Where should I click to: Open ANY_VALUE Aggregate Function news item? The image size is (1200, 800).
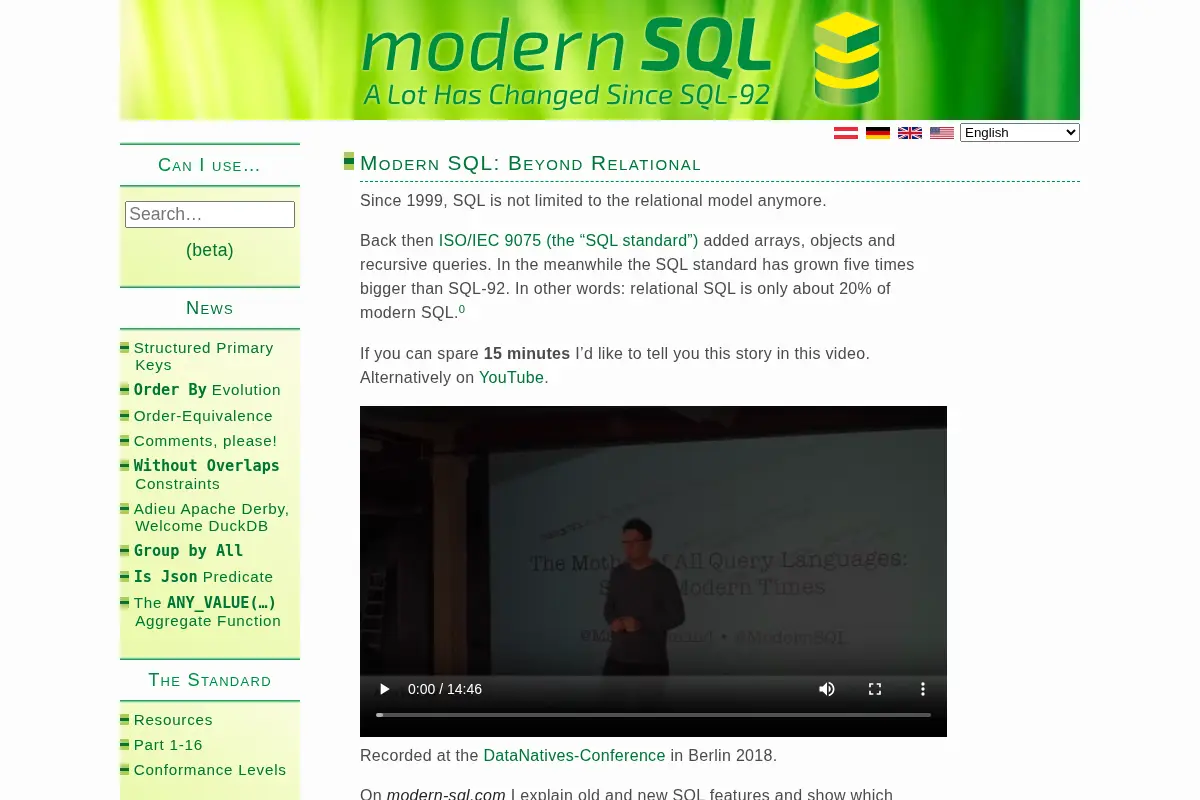point(207,611)
